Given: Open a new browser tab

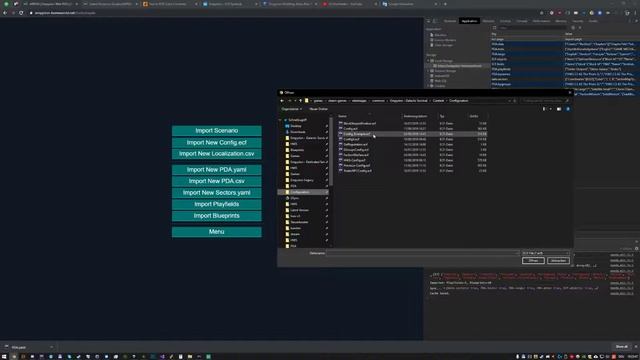Looking at the screenshot, I should pyautogui.click(x=445, y=4).
